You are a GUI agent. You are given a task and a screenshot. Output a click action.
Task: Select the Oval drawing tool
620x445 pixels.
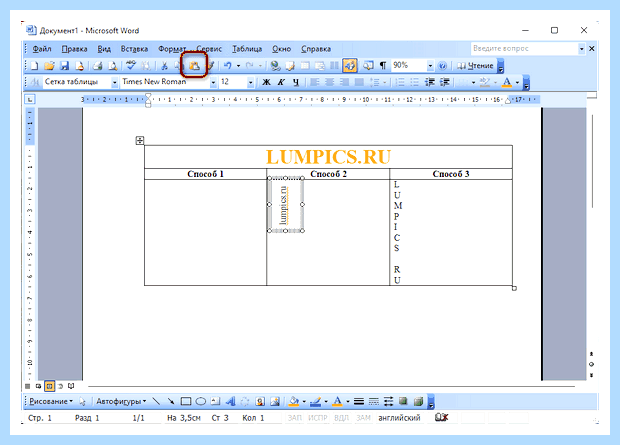201,401
